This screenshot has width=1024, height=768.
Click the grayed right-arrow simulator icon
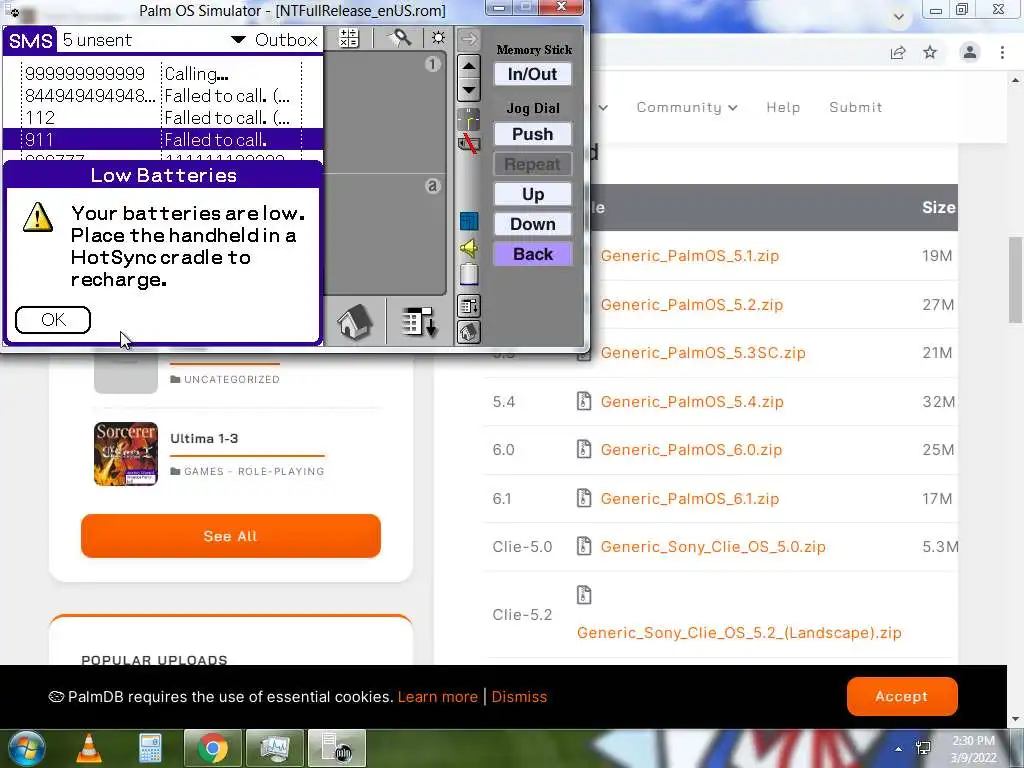coord(468,39)
